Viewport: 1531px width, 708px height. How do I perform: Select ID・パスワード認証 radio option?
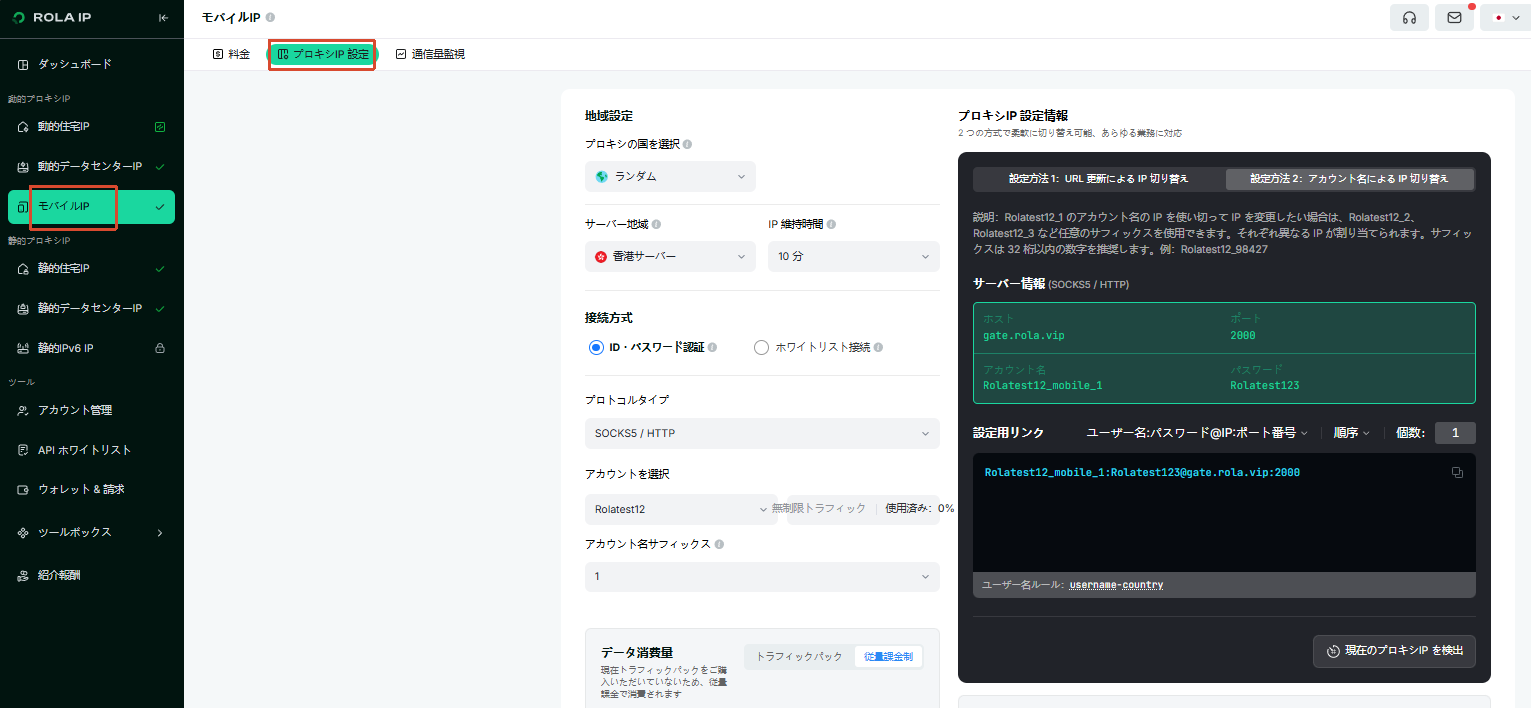[596, 347]
